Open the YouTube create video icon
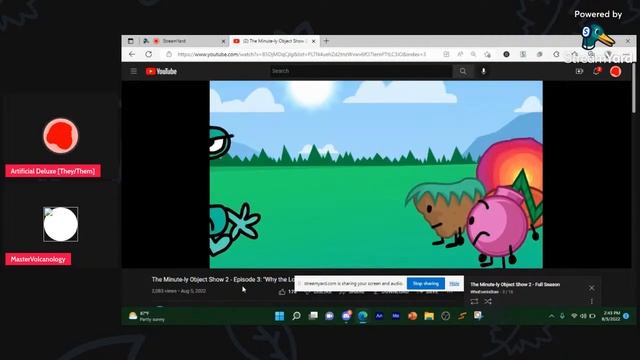Screen dimensions: 640x360 [x=579, y=71]
